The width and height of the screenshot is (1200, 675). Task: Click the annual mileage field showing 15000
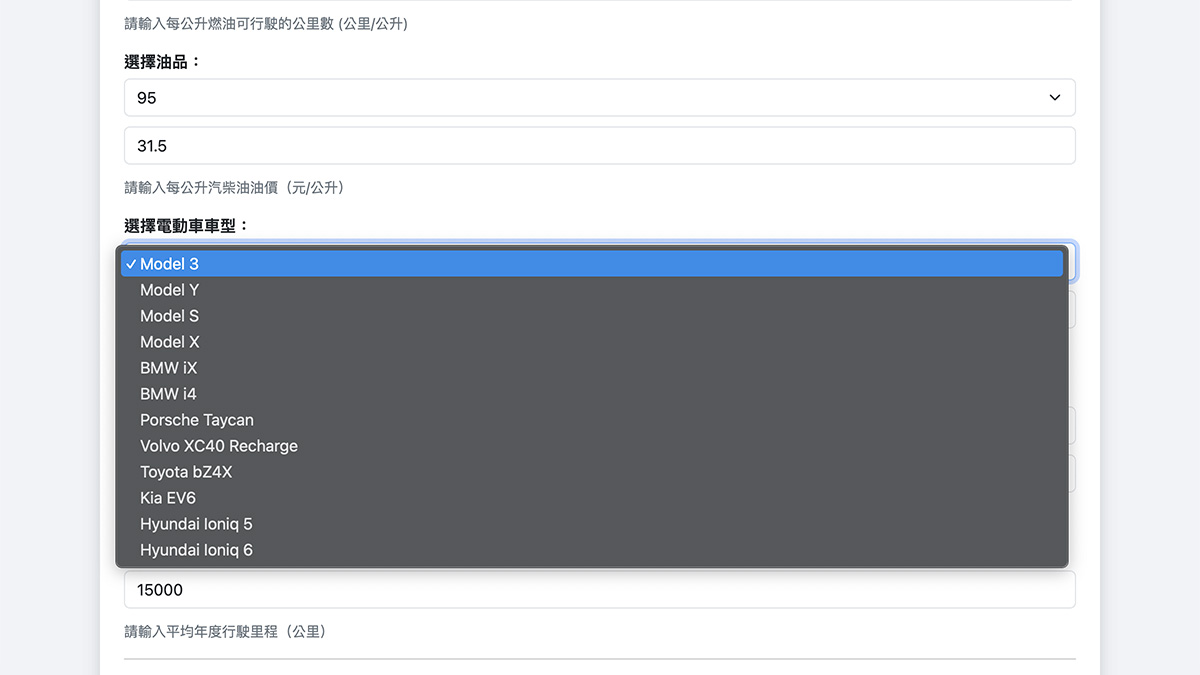(x=600, y=590)
